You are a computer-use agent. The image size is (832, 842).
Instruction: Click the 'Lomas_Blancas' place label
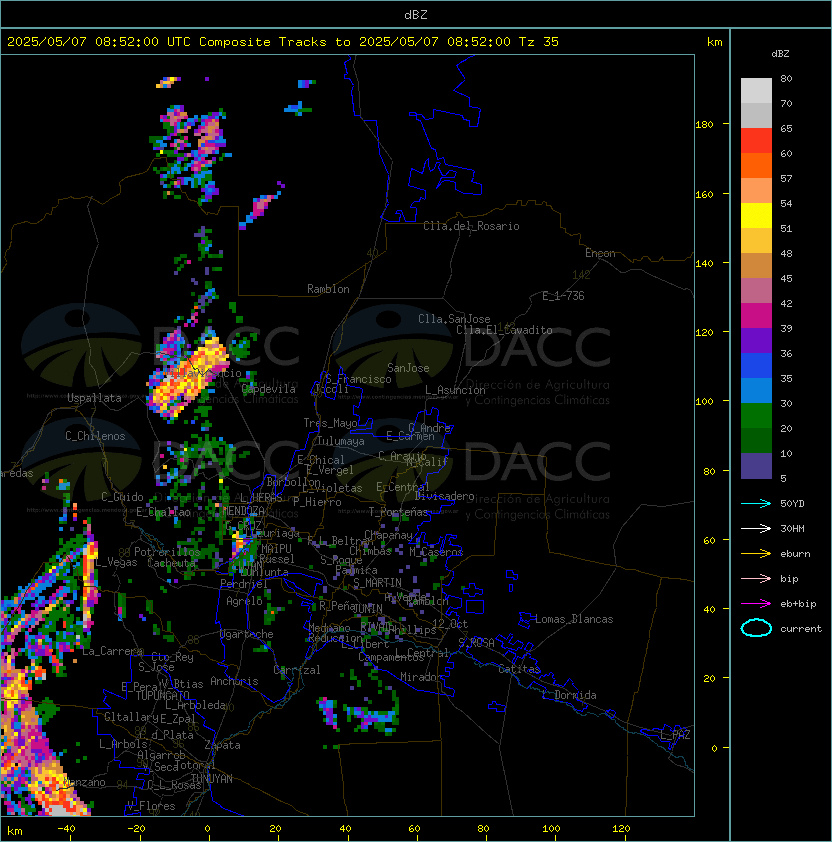[x=574, y=619]
